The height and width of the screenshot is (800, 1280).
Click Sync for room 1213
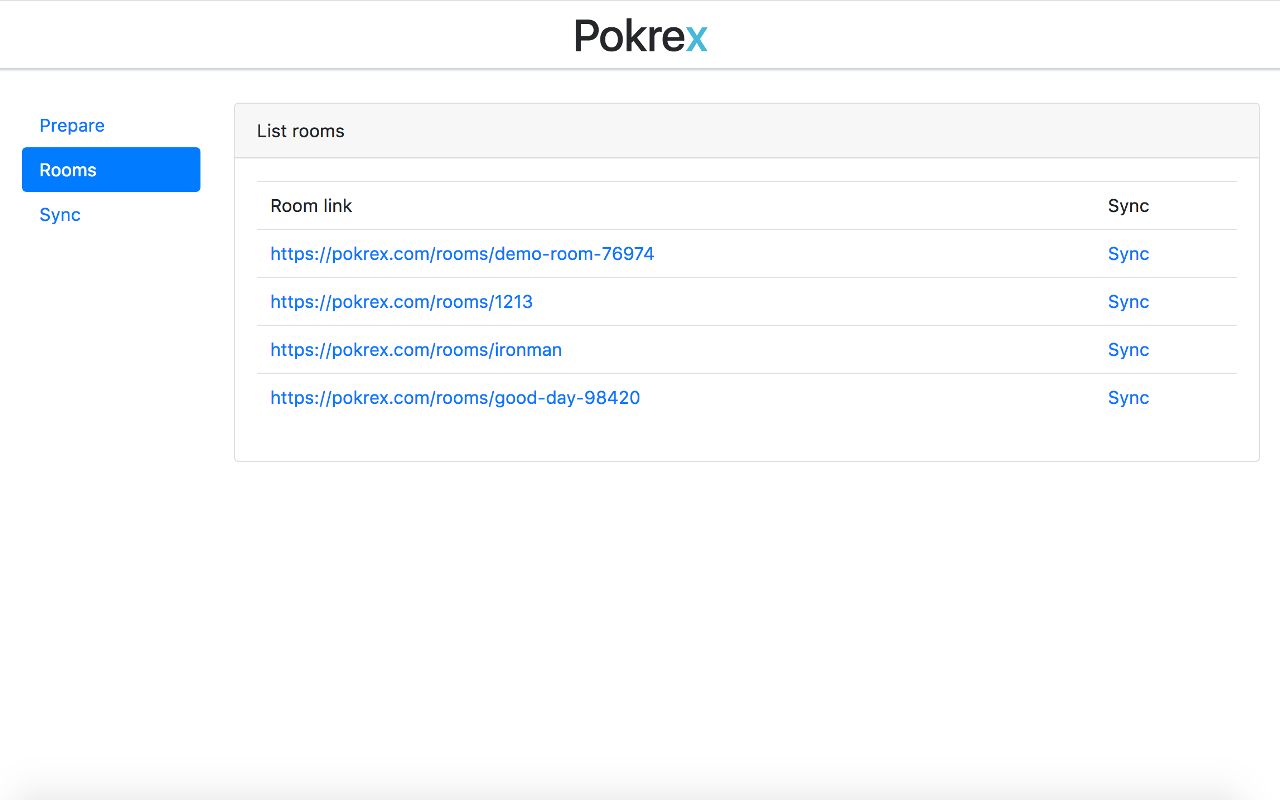click(x=1128, y=302)
